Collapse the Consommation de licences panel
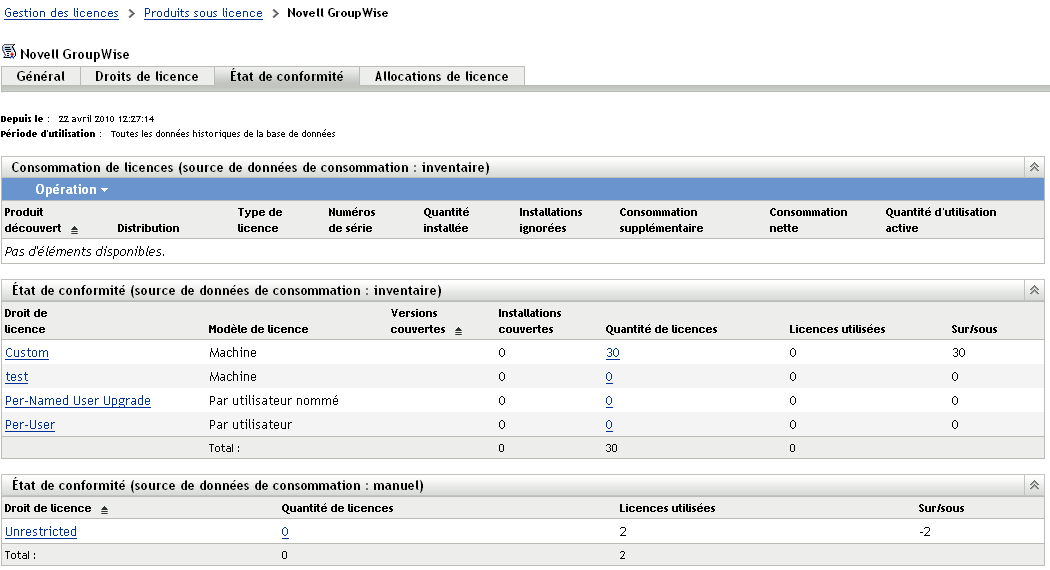Viewport: 1050px width, 570px height. click(1035, 168)
